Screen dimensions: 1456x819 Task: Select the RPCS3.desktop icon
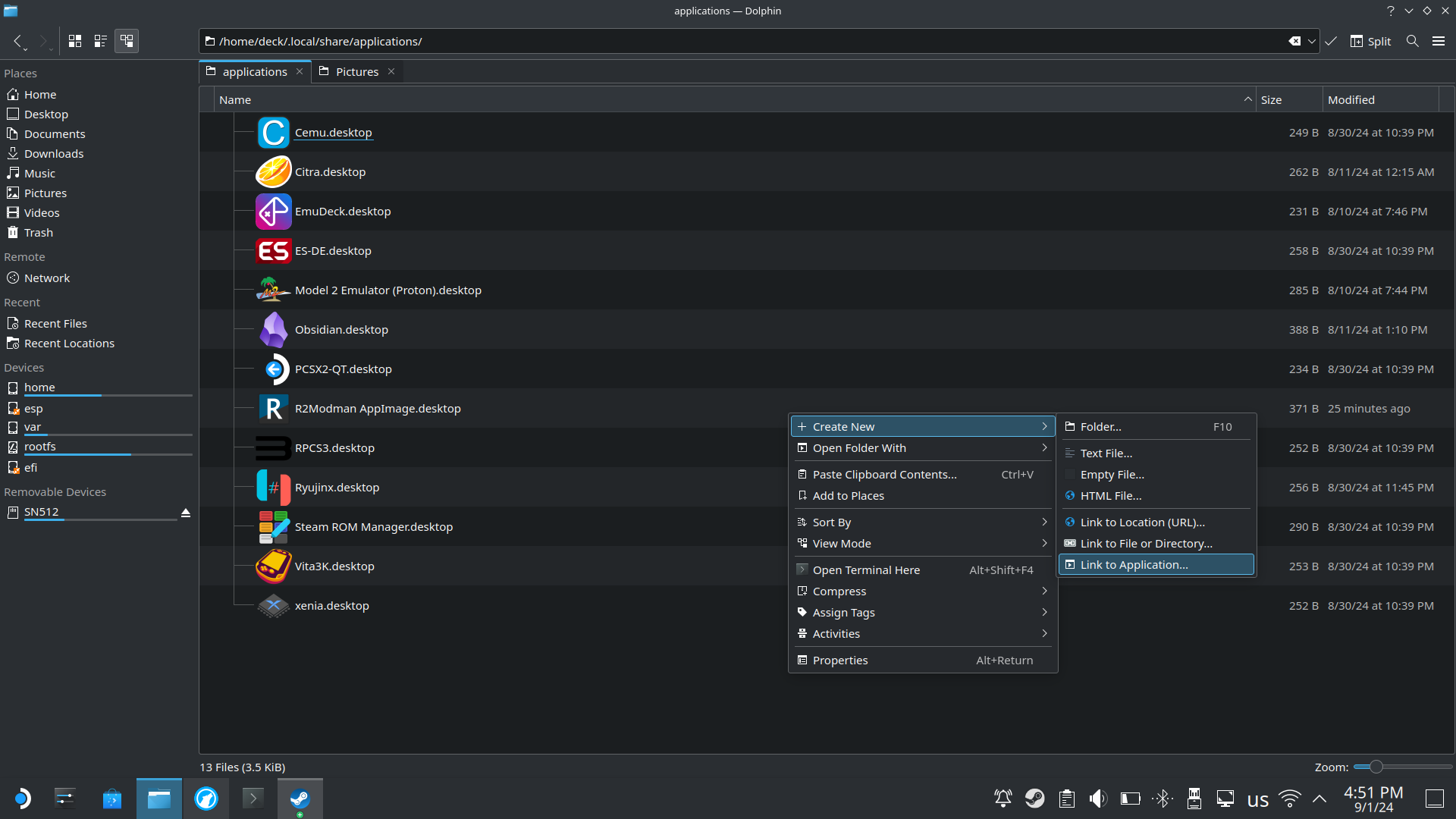coord(274,448)
